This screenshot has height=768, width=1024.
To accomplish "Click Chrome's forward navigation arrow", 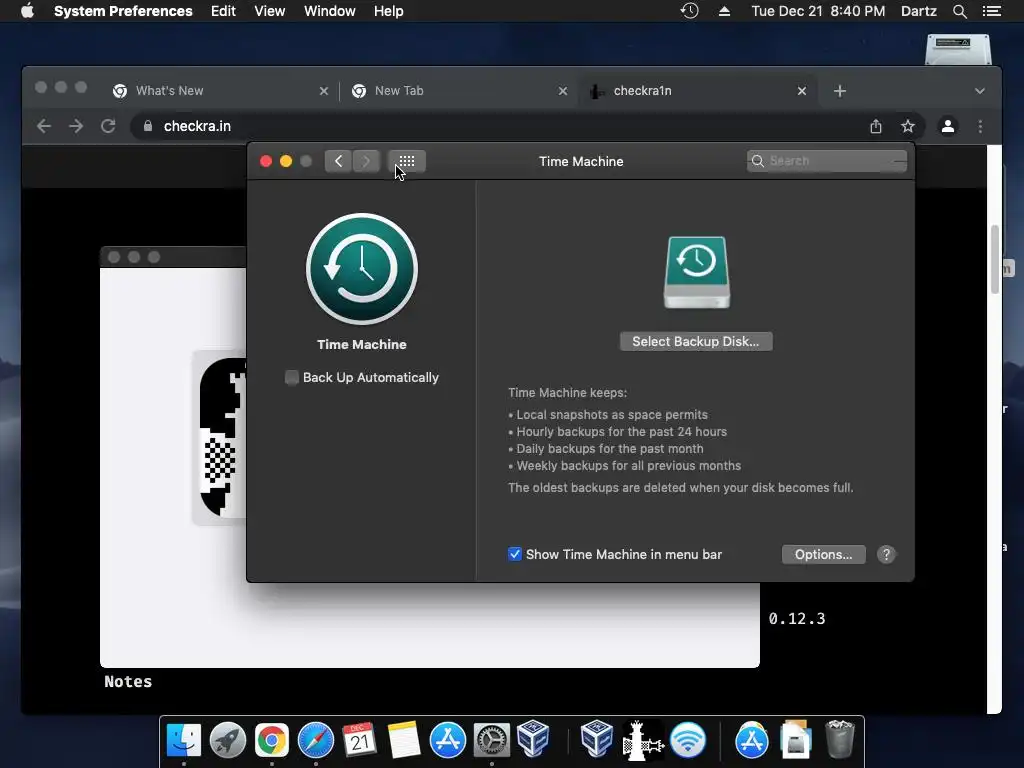I will [76, 126].
